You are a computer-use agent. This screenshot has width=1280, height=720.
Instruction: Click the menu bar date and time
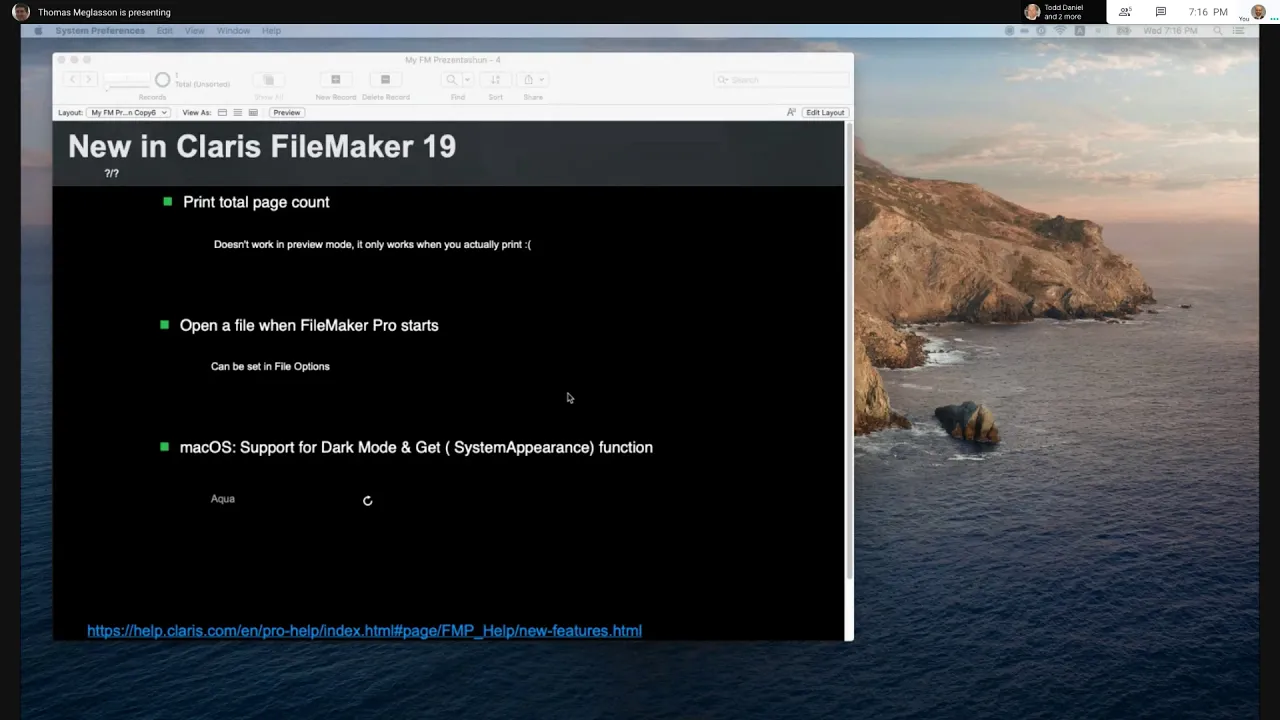1170,31
